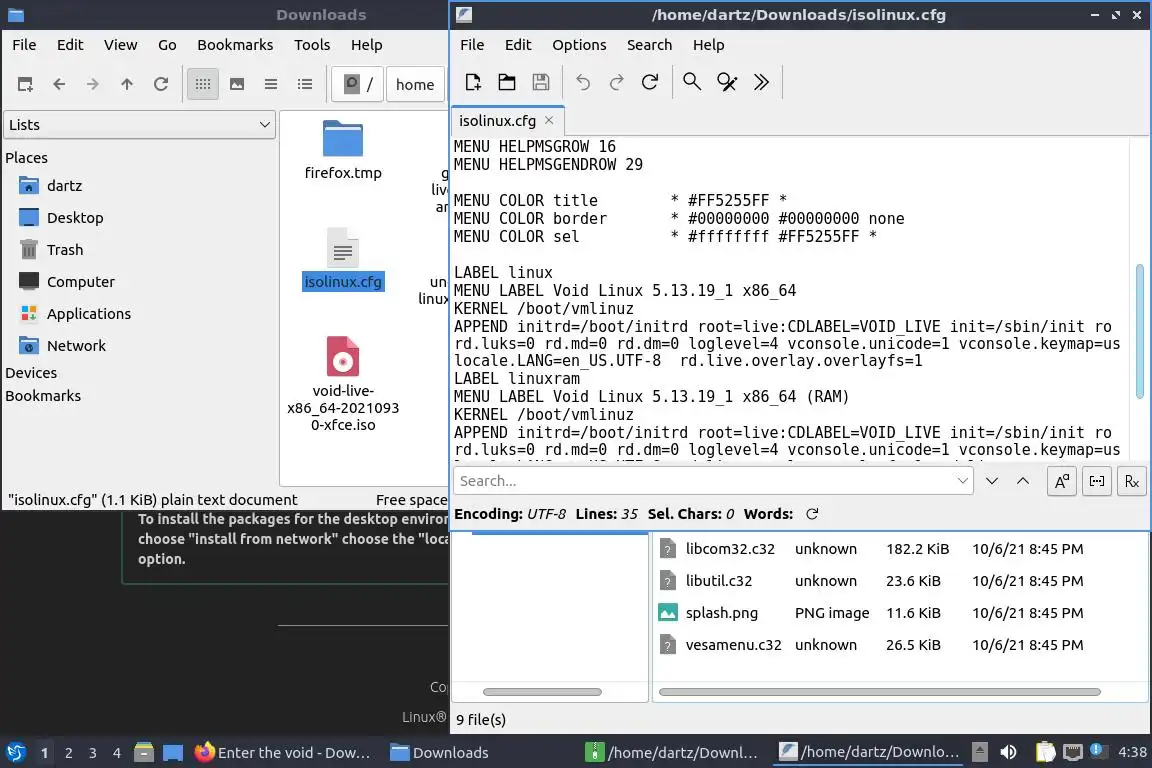Open Applications in Places
The image size is (1152, 768).
pyautogui.click(x=89, y=314)
